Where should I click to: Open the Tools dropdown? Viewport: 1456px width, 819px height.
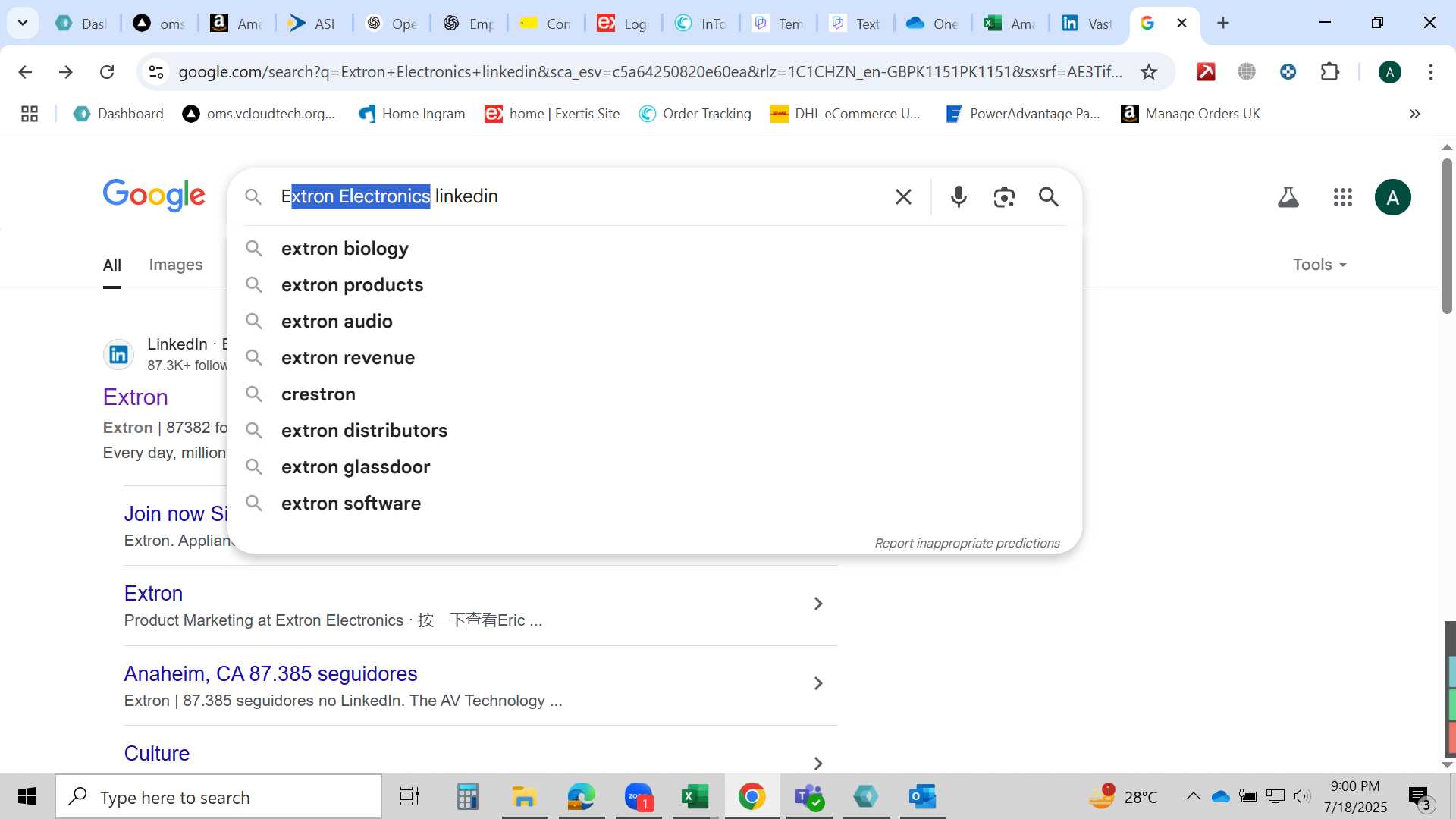[x=1319, y=265]
